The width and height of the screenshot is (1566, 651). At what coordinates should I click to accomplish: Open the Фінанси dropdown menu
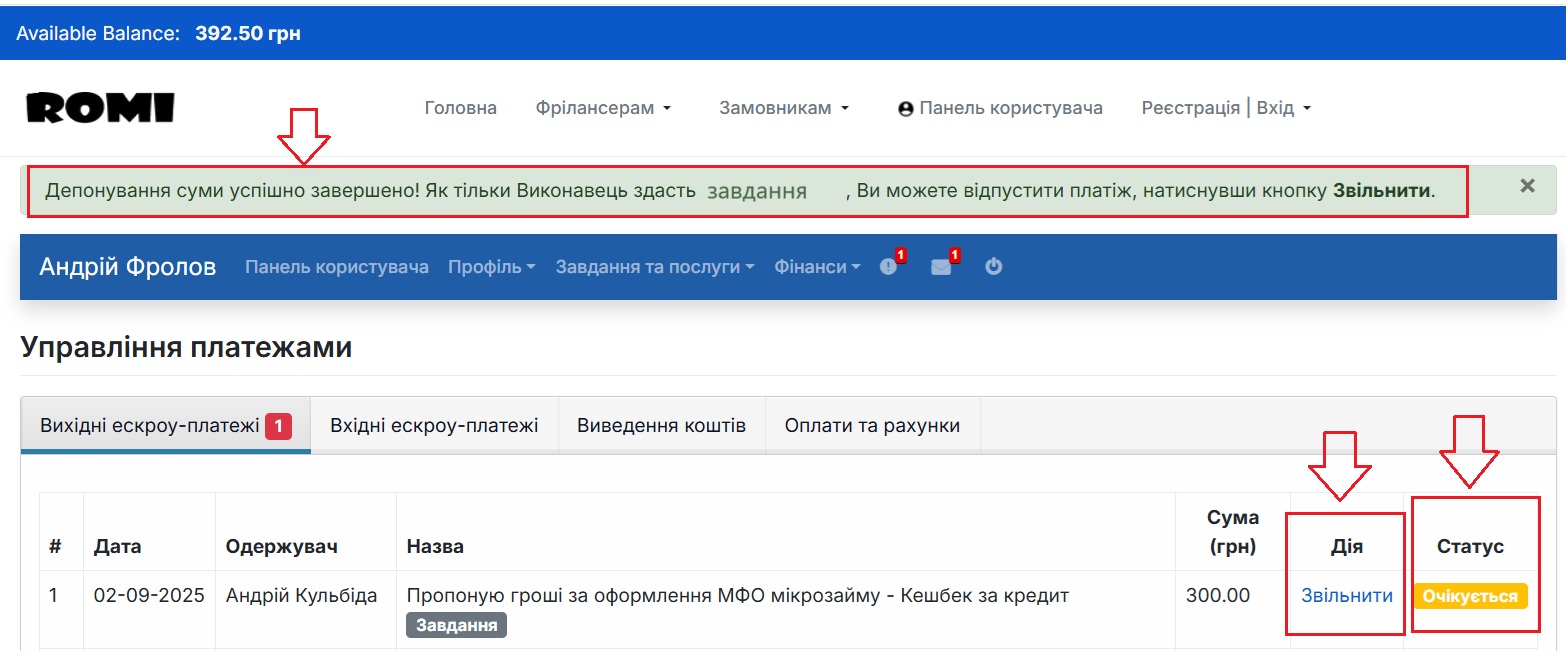[816, 266]
